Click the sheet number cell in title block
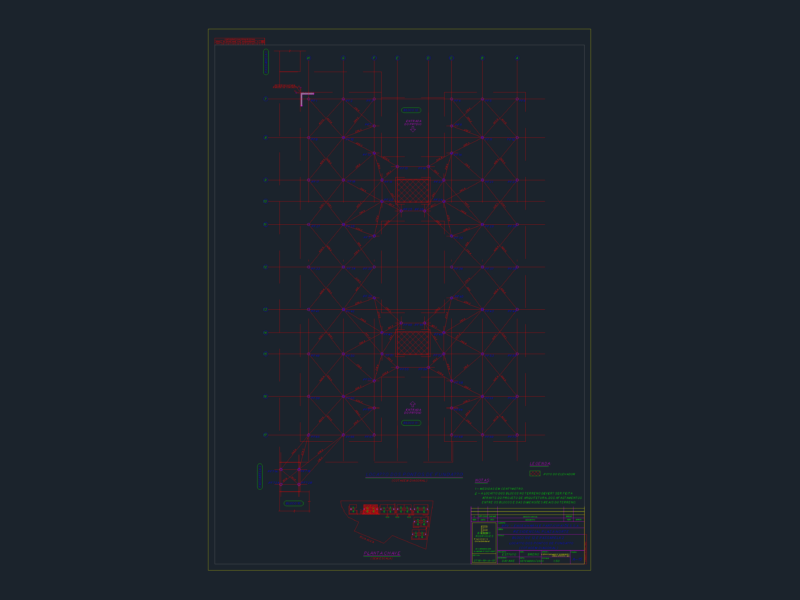The image size is (800, 600). tap(577, 557)
